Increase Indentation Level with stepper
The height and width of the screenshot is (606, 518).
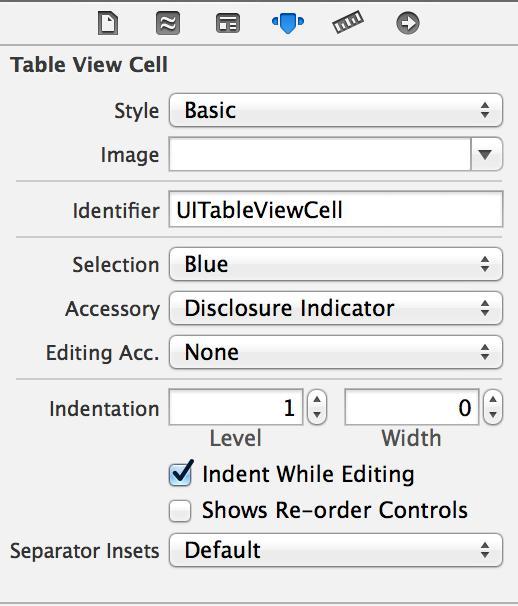click(317, 400)
